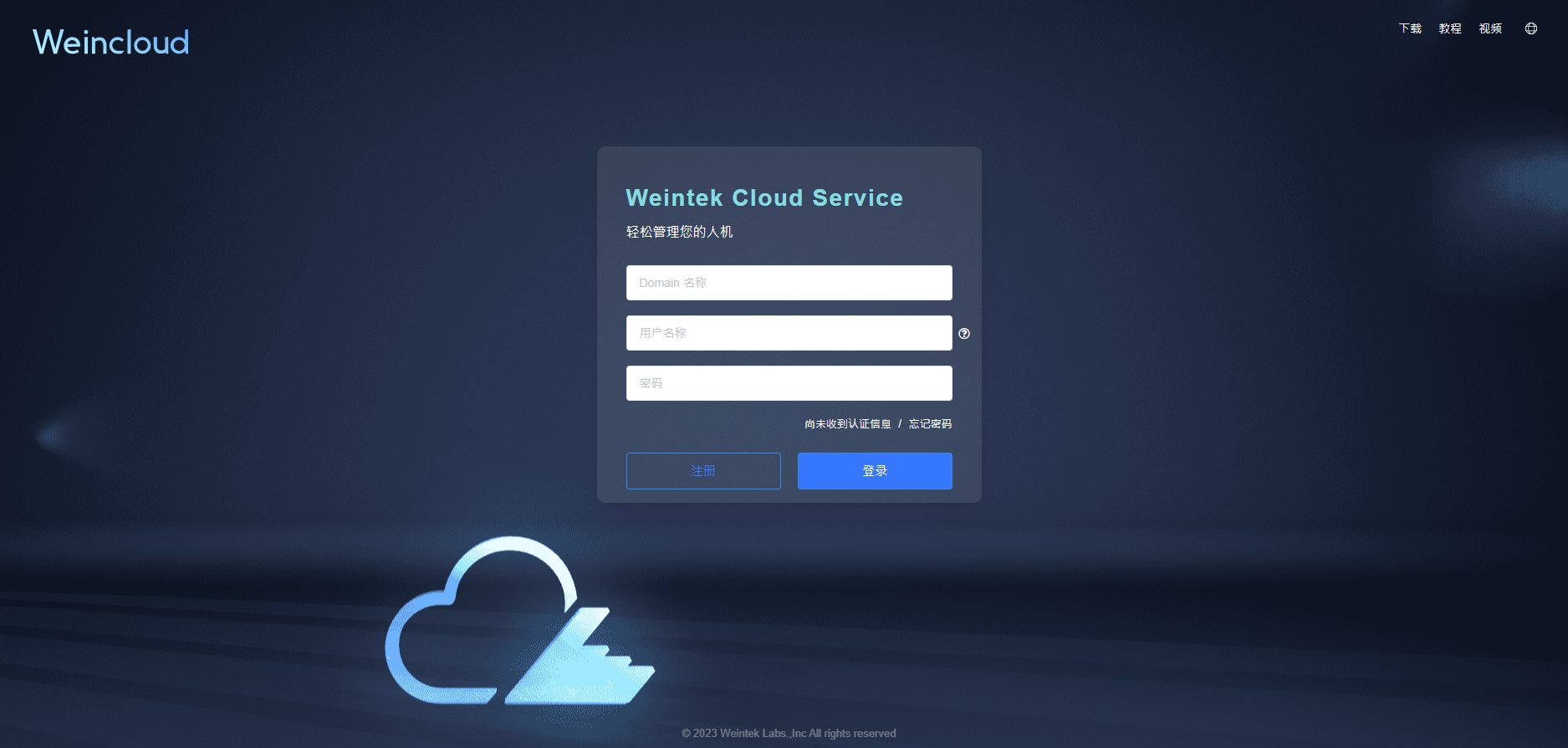The width and height of the screenshot is (1568, 748).
Task: Open the 视频 menu link
Action: [1490, 28]
